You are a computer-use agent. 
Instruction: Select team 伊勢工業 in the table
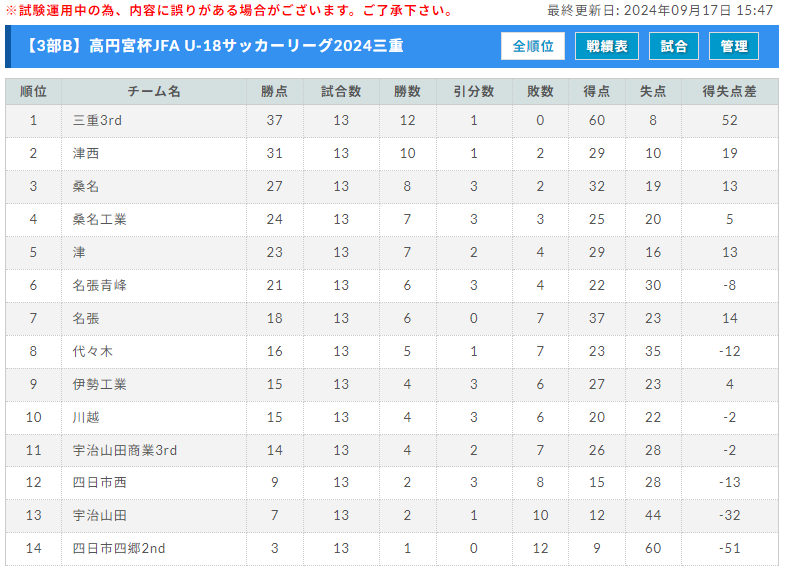pyautogui.click(x=100, y=384)
